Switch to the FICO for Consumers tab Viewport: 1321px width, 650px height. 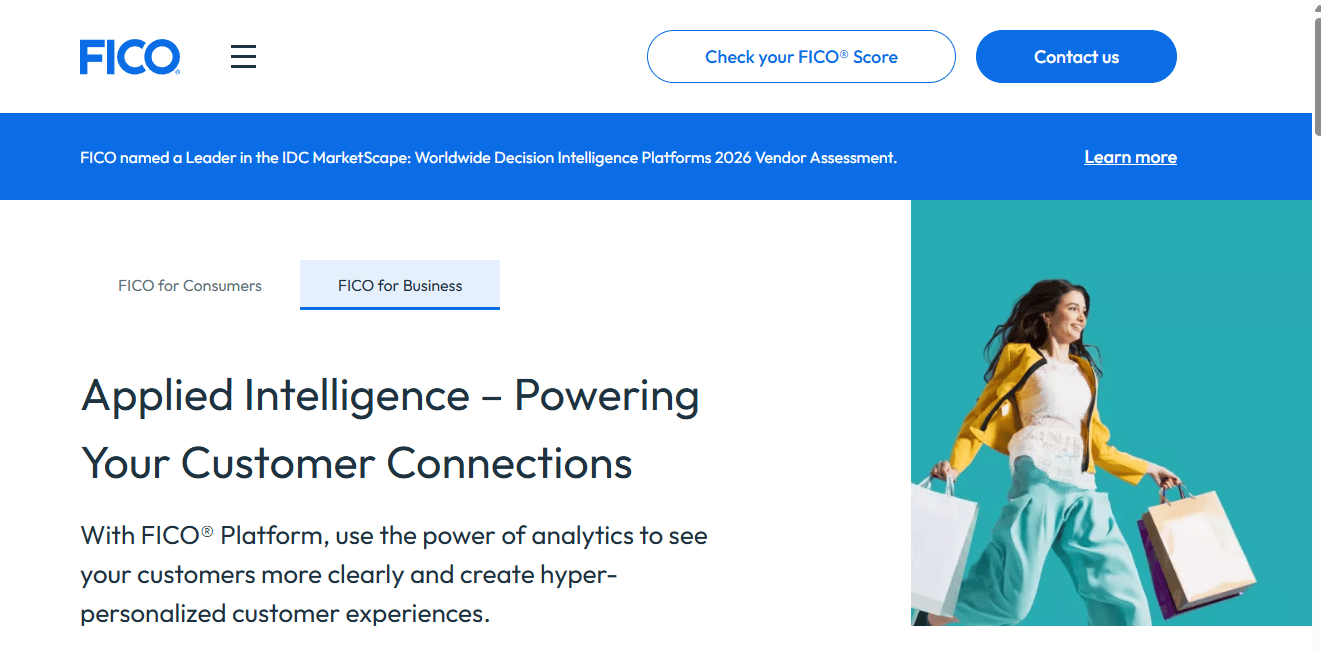click(x=190, y=285)
